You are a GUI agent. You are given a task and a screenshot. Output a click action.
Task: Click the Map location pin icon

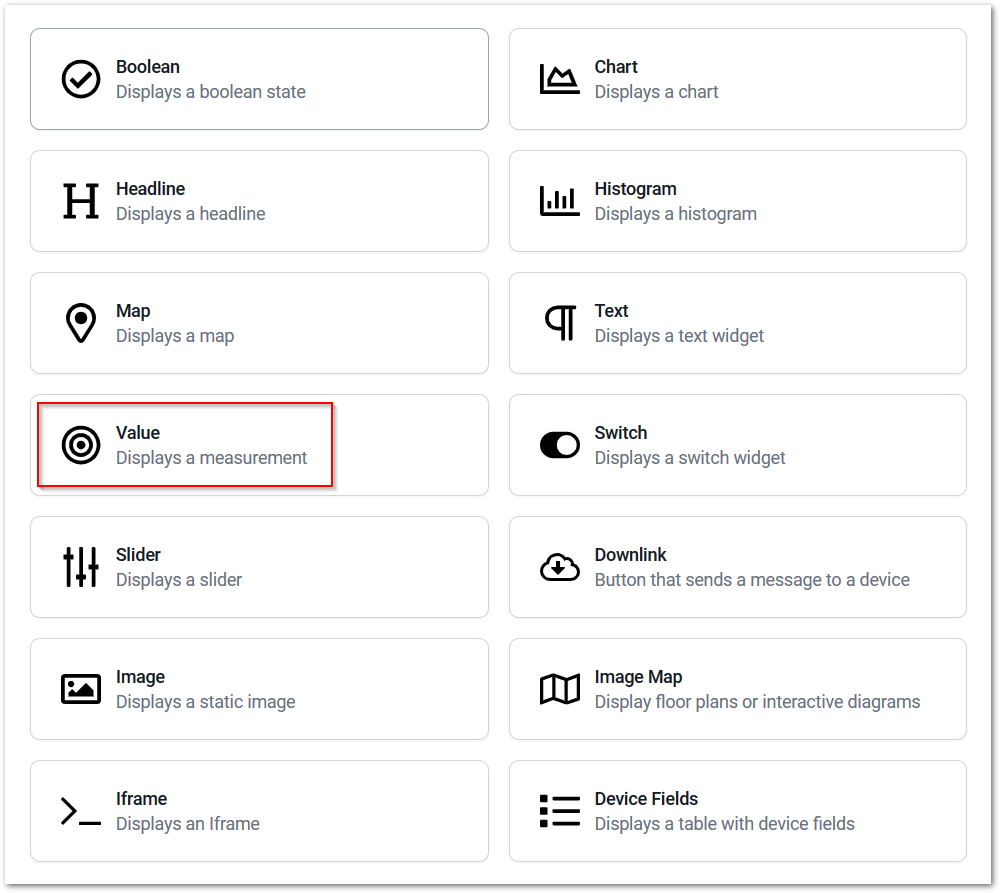(81, 323)
